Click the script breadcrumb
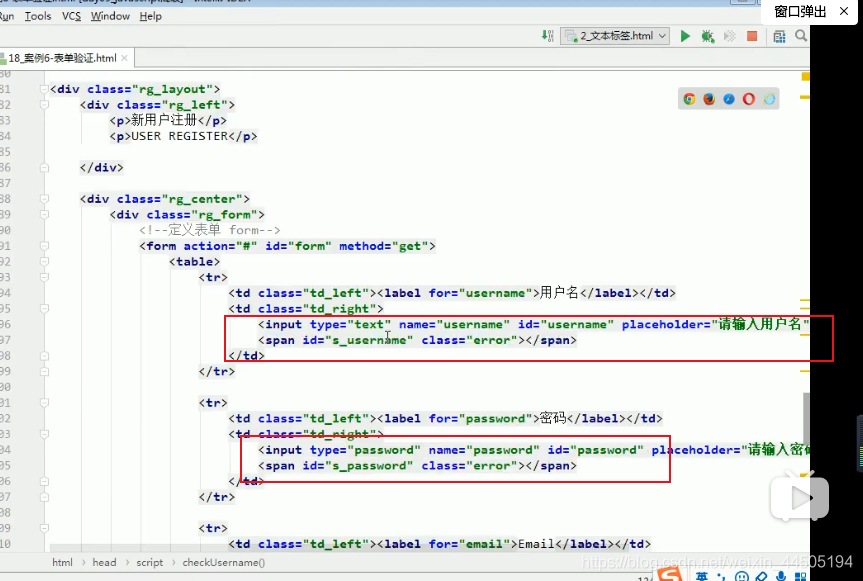This screenshot has width=863, height=581. click(x=150, y=562)
